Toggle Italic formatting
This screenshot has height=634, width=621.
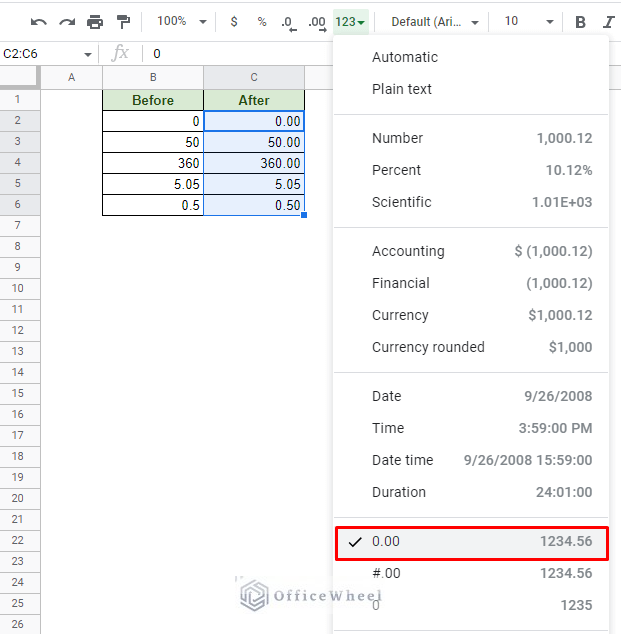pos(608,21)
